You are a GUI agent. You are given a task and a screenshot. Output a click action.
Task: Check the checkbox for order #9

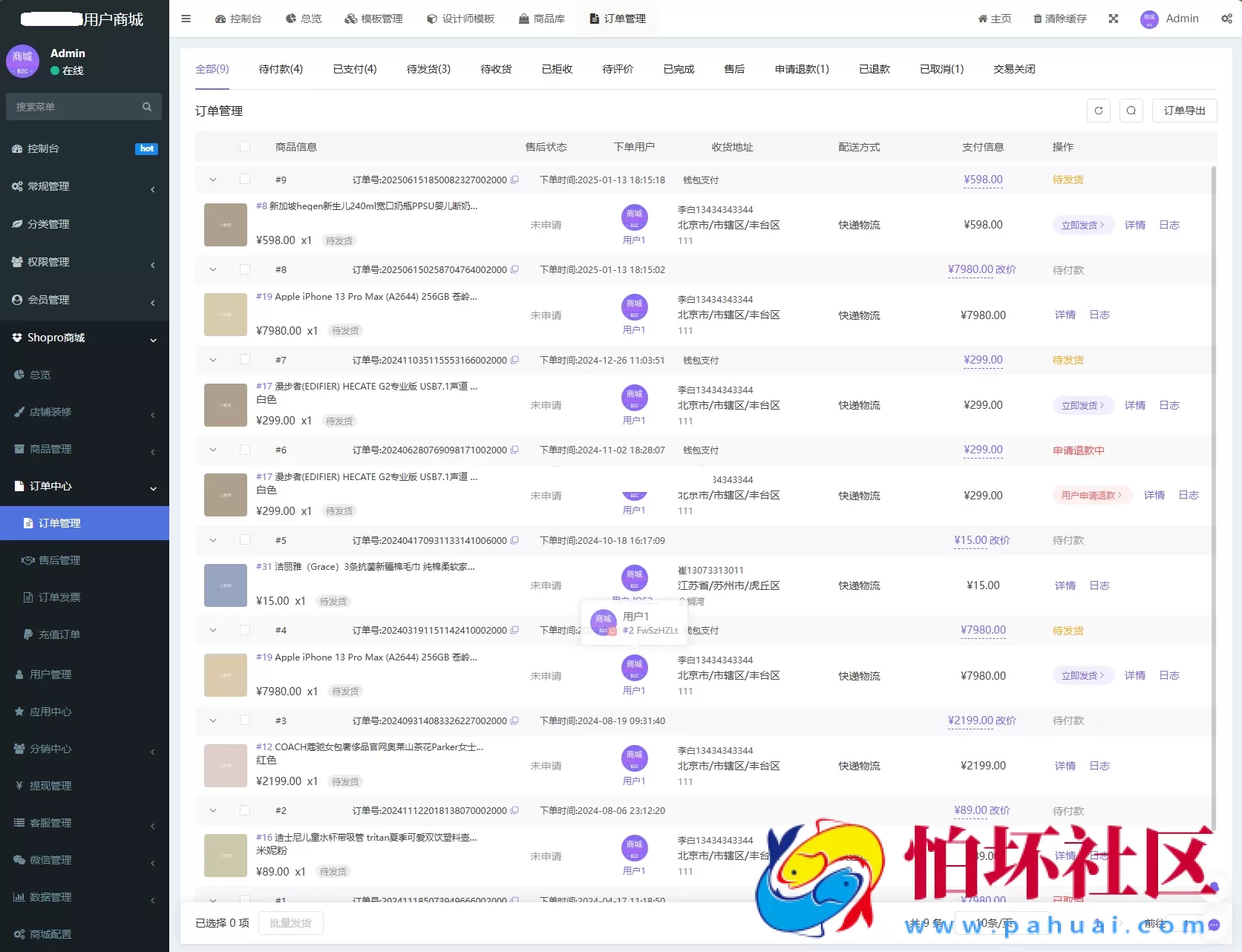click(x=246, y=179)
